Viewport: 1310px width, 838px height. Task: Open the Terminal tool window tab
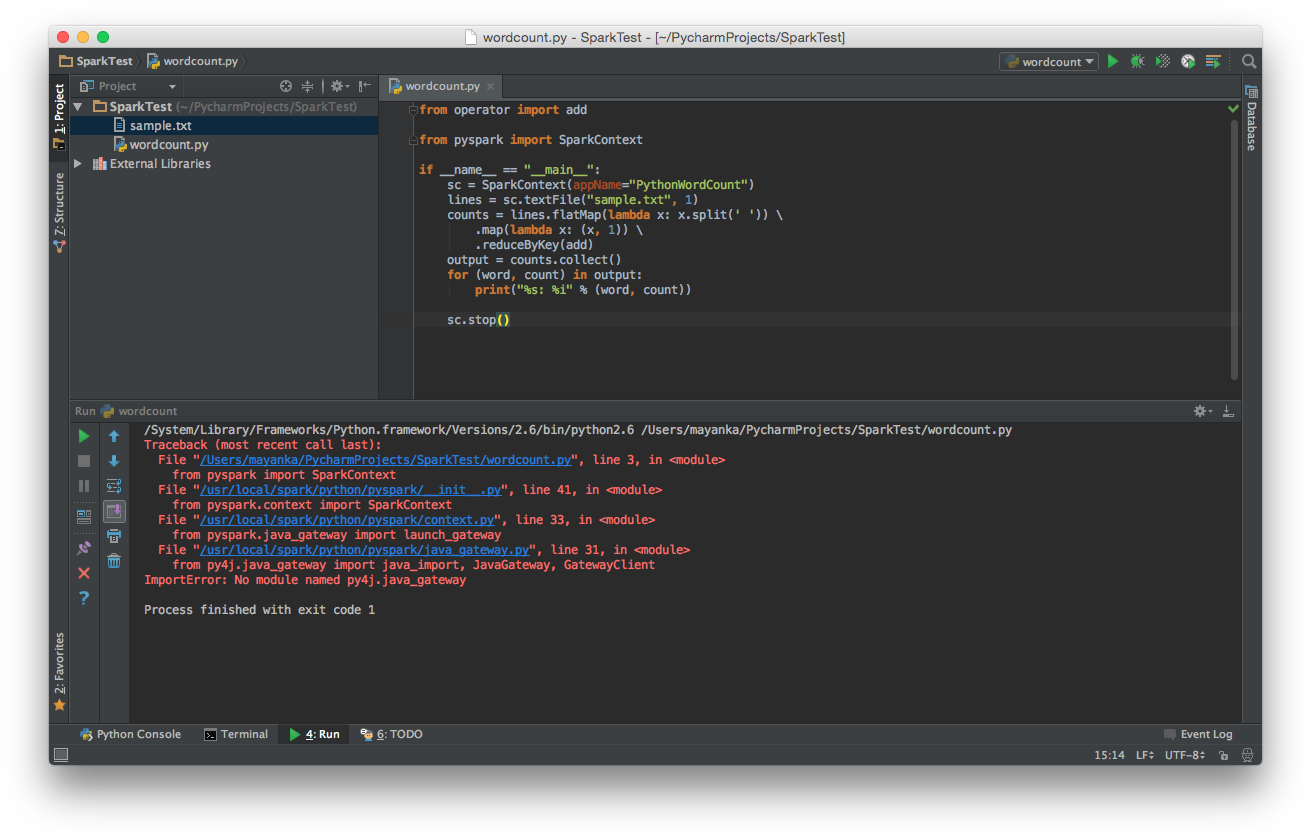[x=236, y=734]
